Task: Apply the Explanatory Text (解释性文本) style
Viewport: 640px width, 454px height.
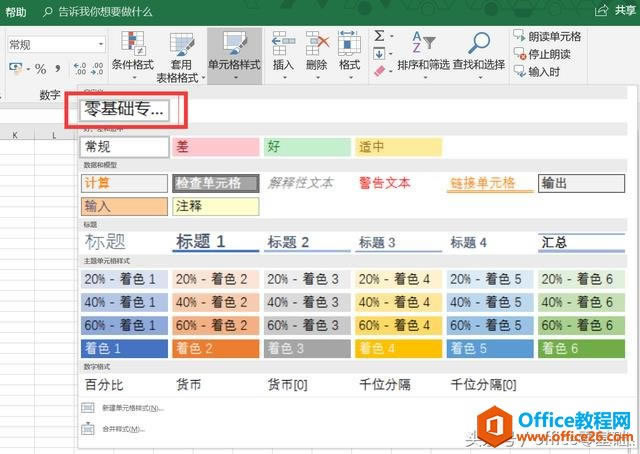Action: 307,183
